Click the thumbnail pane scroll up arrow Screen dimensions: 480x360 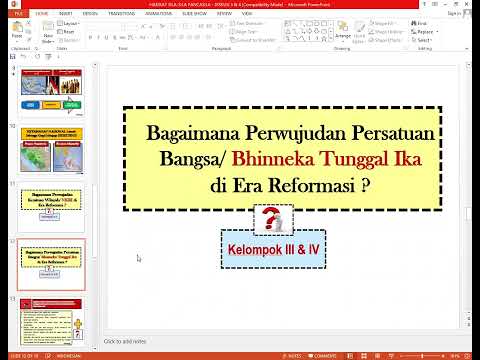[x=95, y=66]
